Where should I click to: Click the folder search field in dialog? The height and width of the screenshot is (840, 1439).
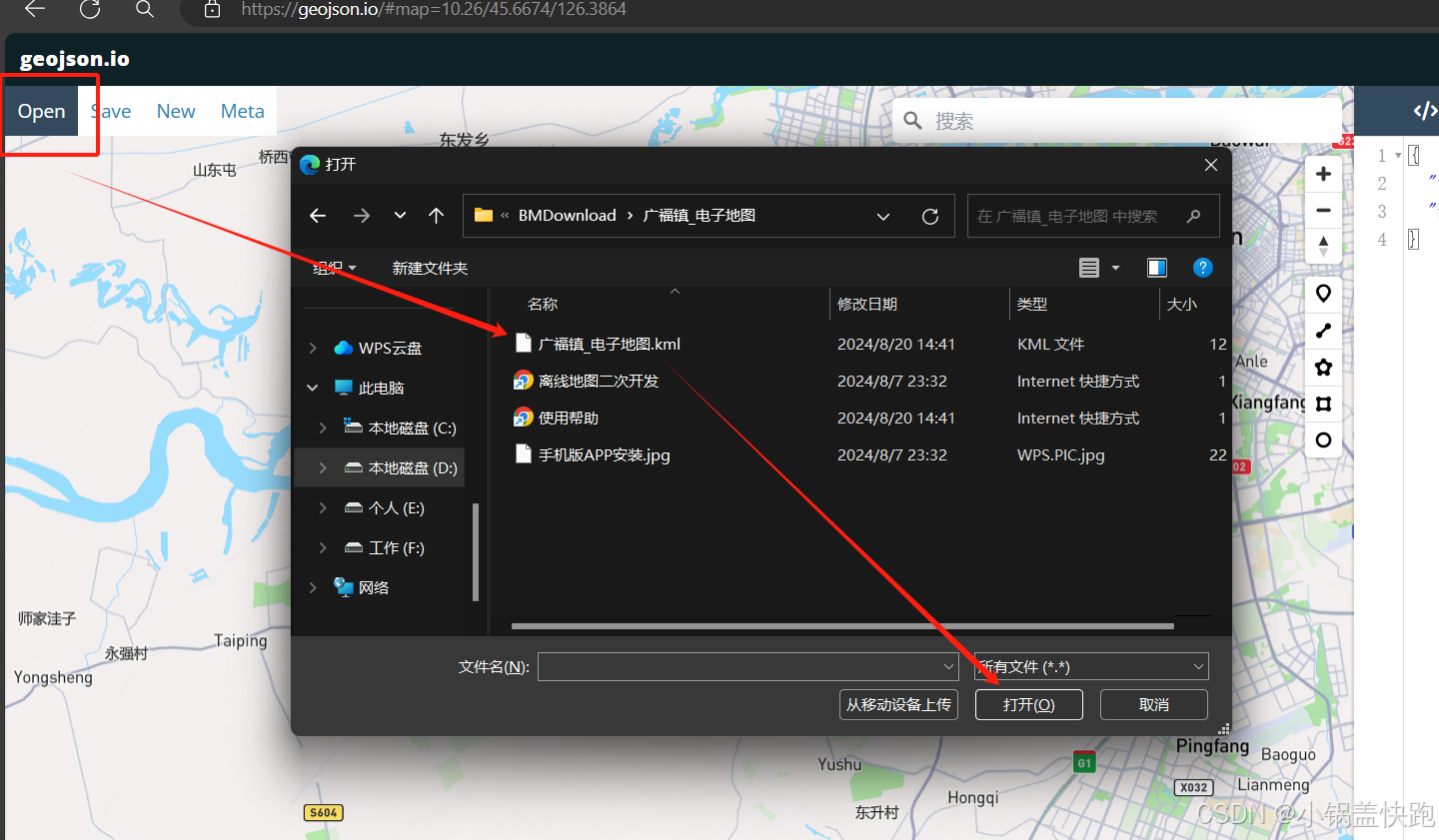[1093, 216]
